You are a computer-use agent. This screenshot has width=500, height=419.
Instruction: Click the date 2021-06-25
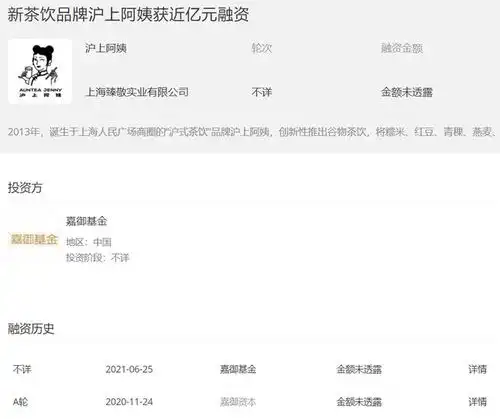point(129,369)
